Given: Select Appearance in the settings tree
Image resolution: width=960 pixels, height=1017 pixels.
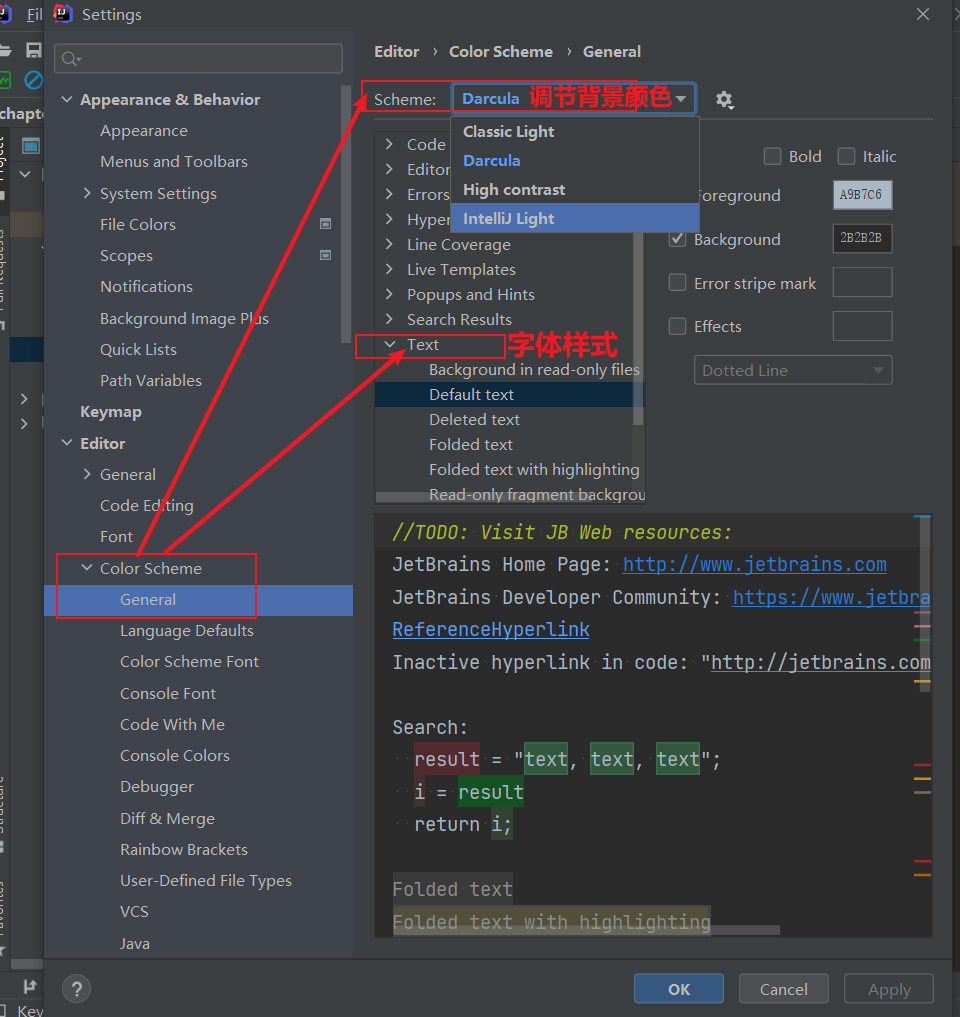Looking at the screenshot, I should (x=144, y=131).
